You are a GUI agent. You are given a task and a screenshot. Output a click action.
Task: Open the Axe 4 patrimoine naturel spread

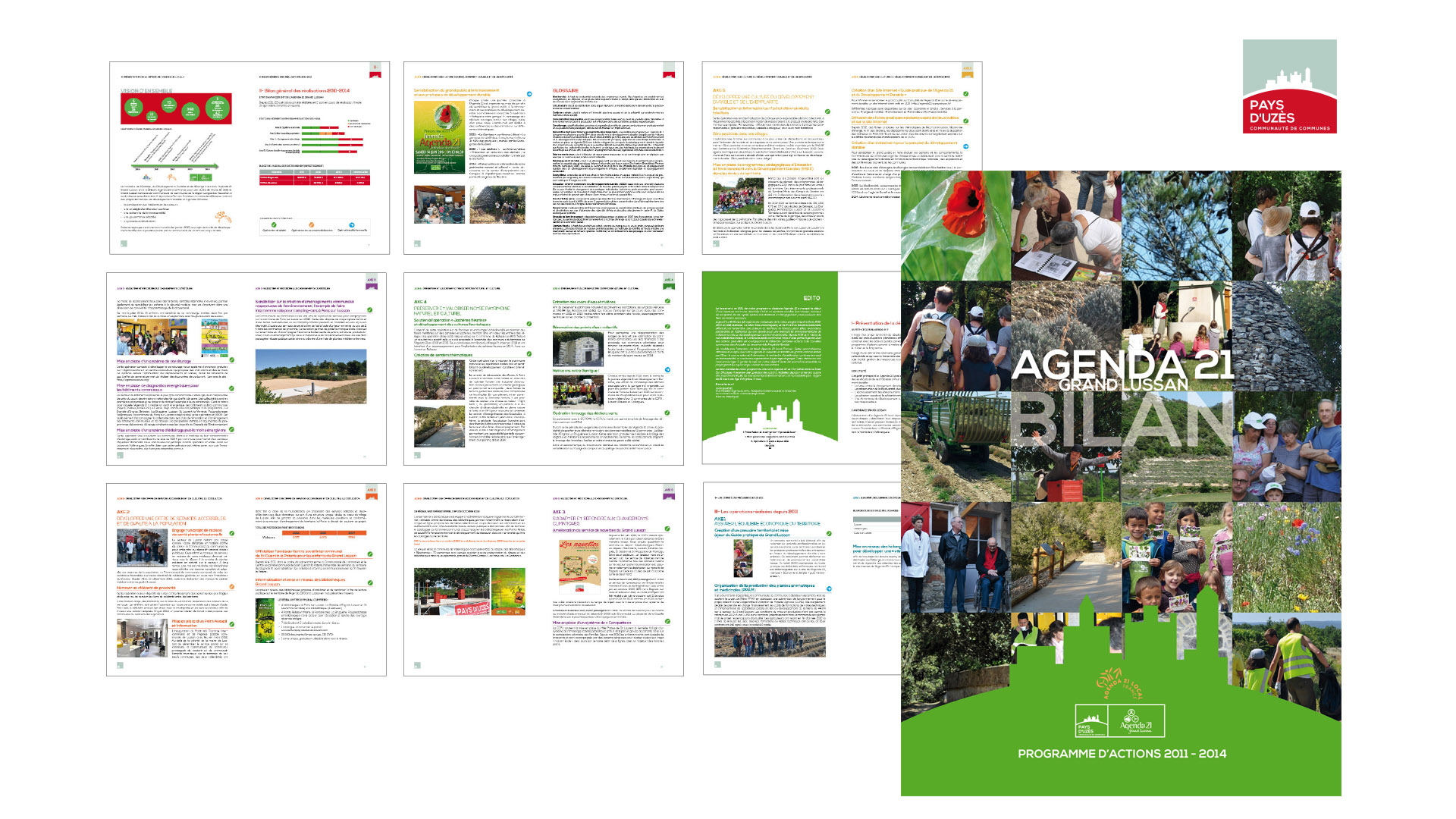pos(544,369)
